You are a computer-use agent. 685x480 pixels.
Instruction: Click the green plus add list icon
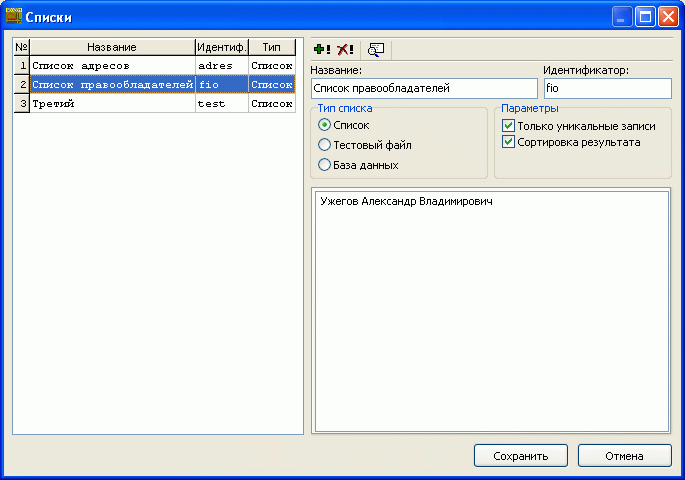click(x=321, y=49)
